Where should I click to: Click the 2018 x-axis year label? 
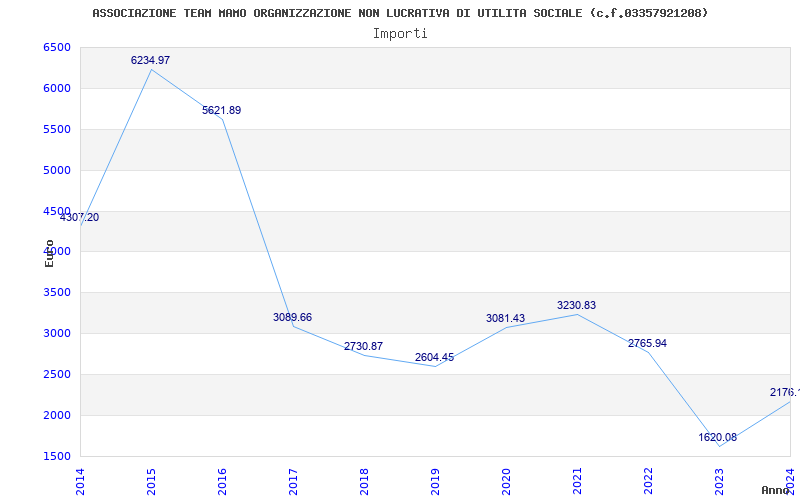pyautogui.click(x=364, y=482)
